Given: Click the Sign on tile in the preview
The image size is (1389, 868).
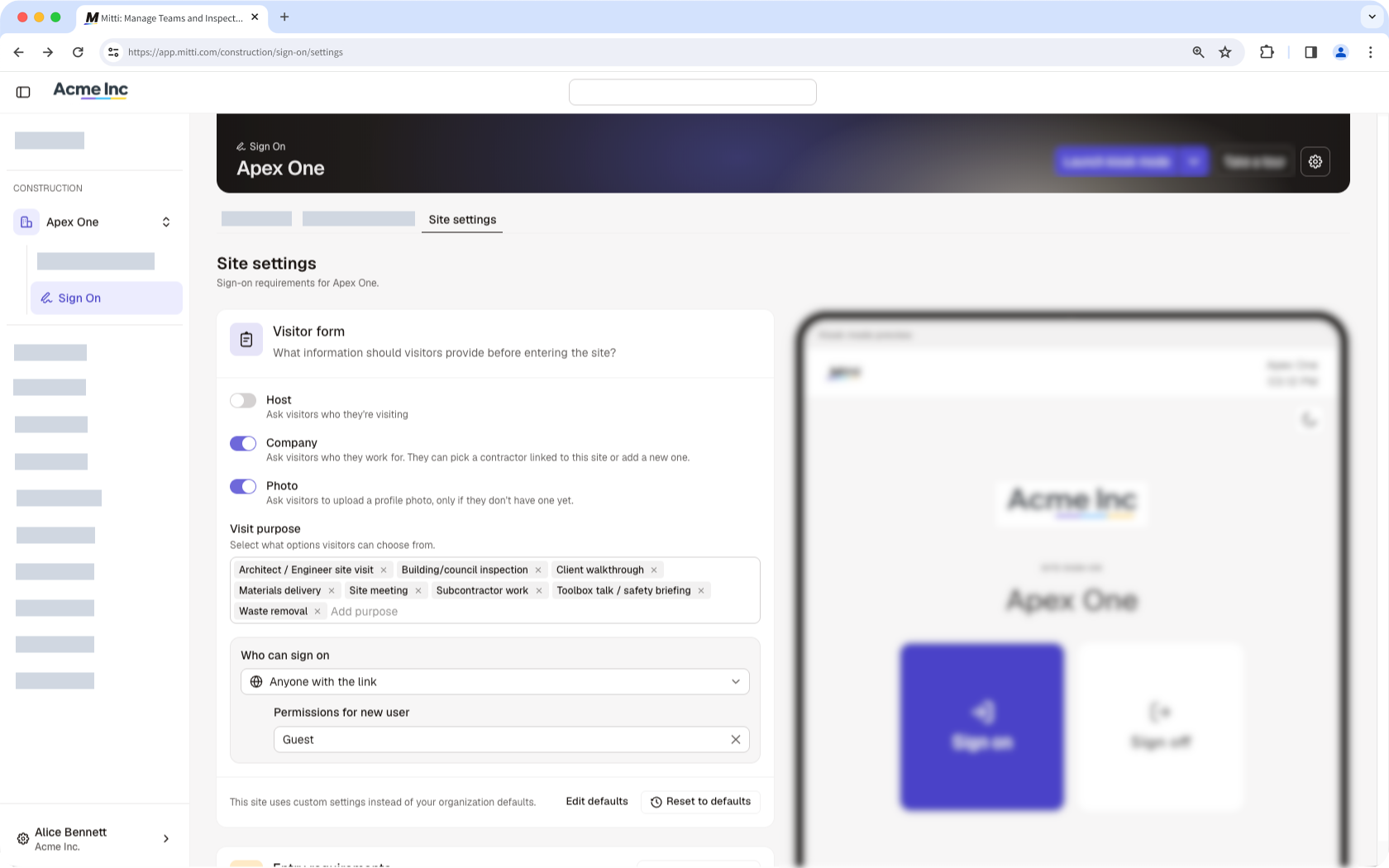Looking at the screenshot, I should [x=982, y=727].
